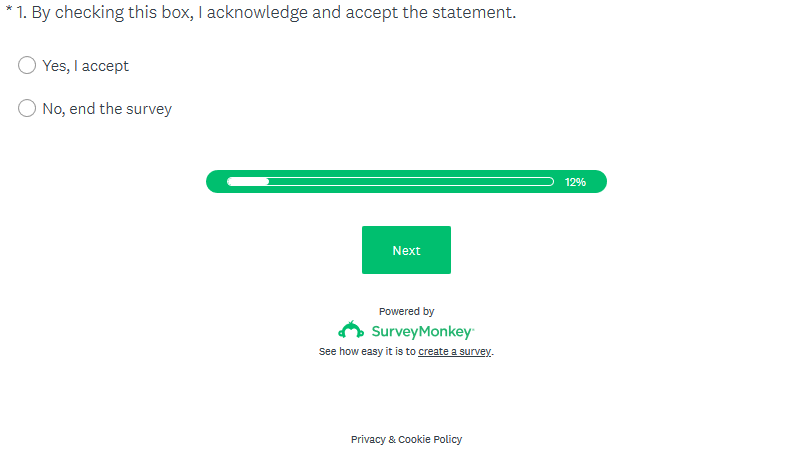796x471 pixels.
Task: Click the "Powered by" text
Action: (406, 311)
